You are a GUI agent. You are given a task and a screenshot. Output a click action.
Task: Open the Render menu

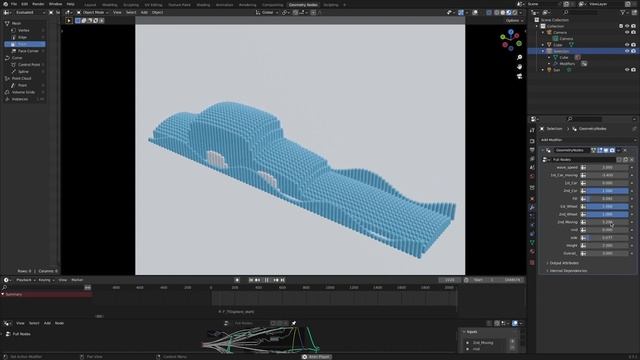pos(38,4)
